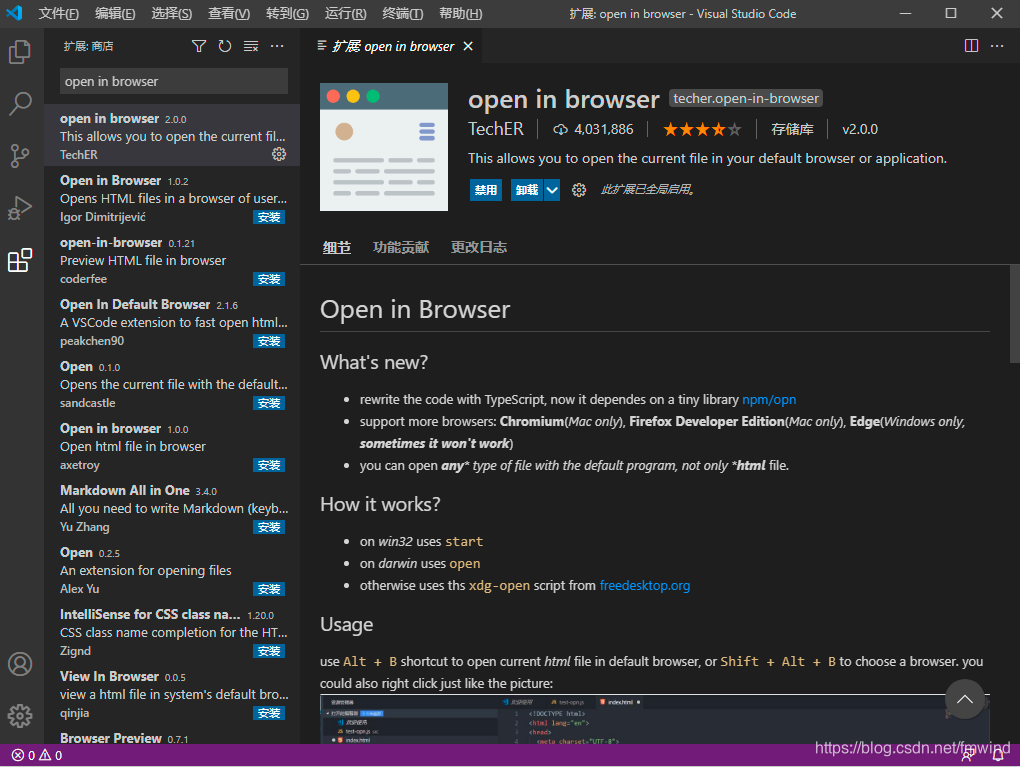Click gear on open in browser list item

279,154
